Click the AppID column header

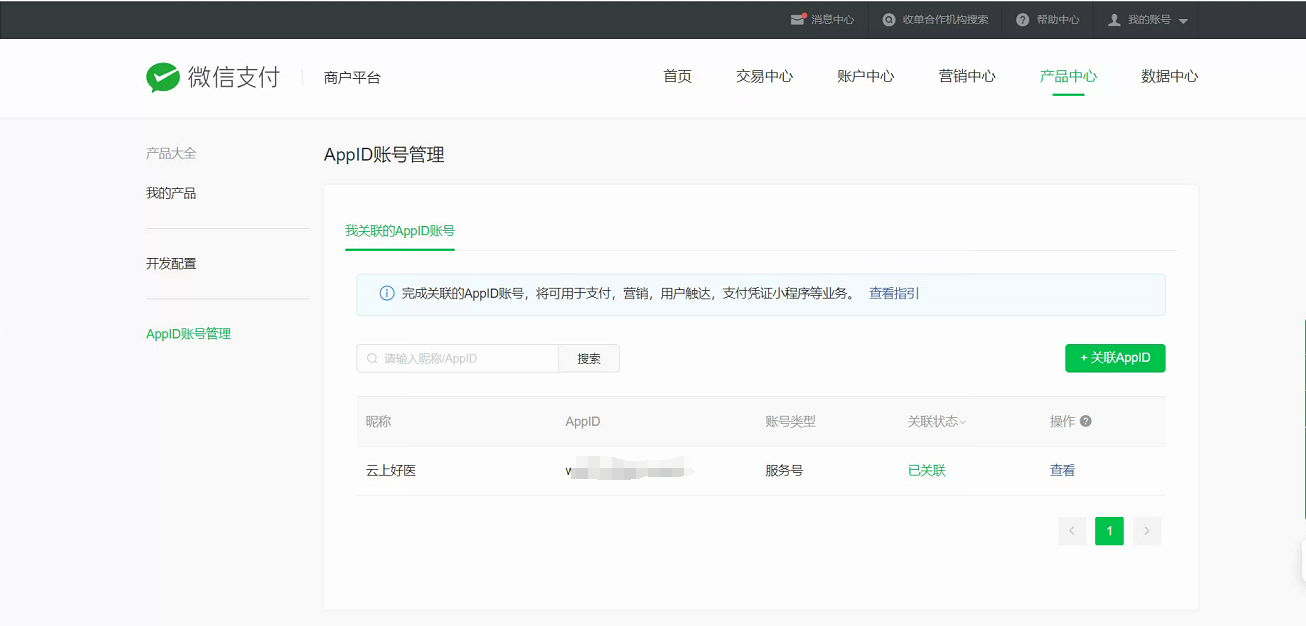(583, 421)
